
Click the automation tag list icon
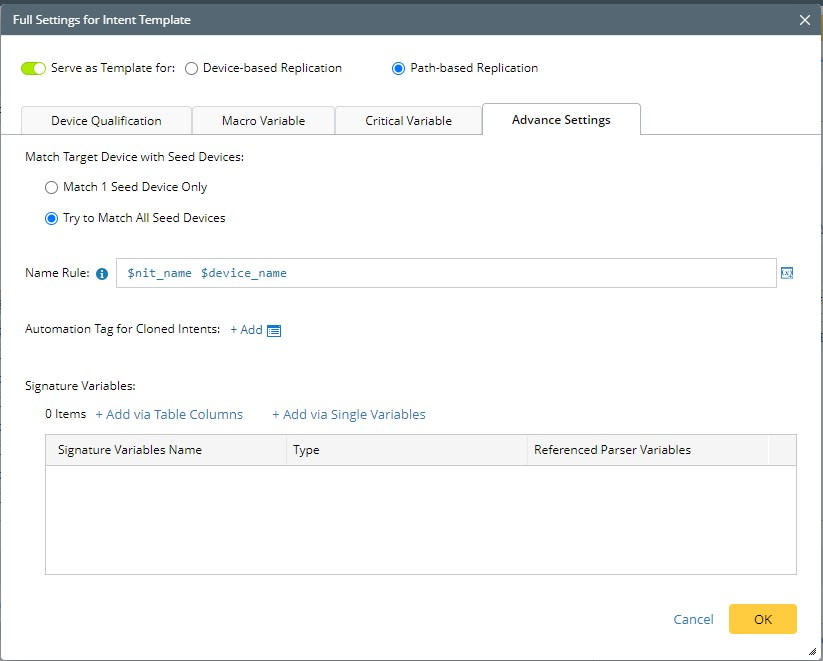click(x=274, y=331)
